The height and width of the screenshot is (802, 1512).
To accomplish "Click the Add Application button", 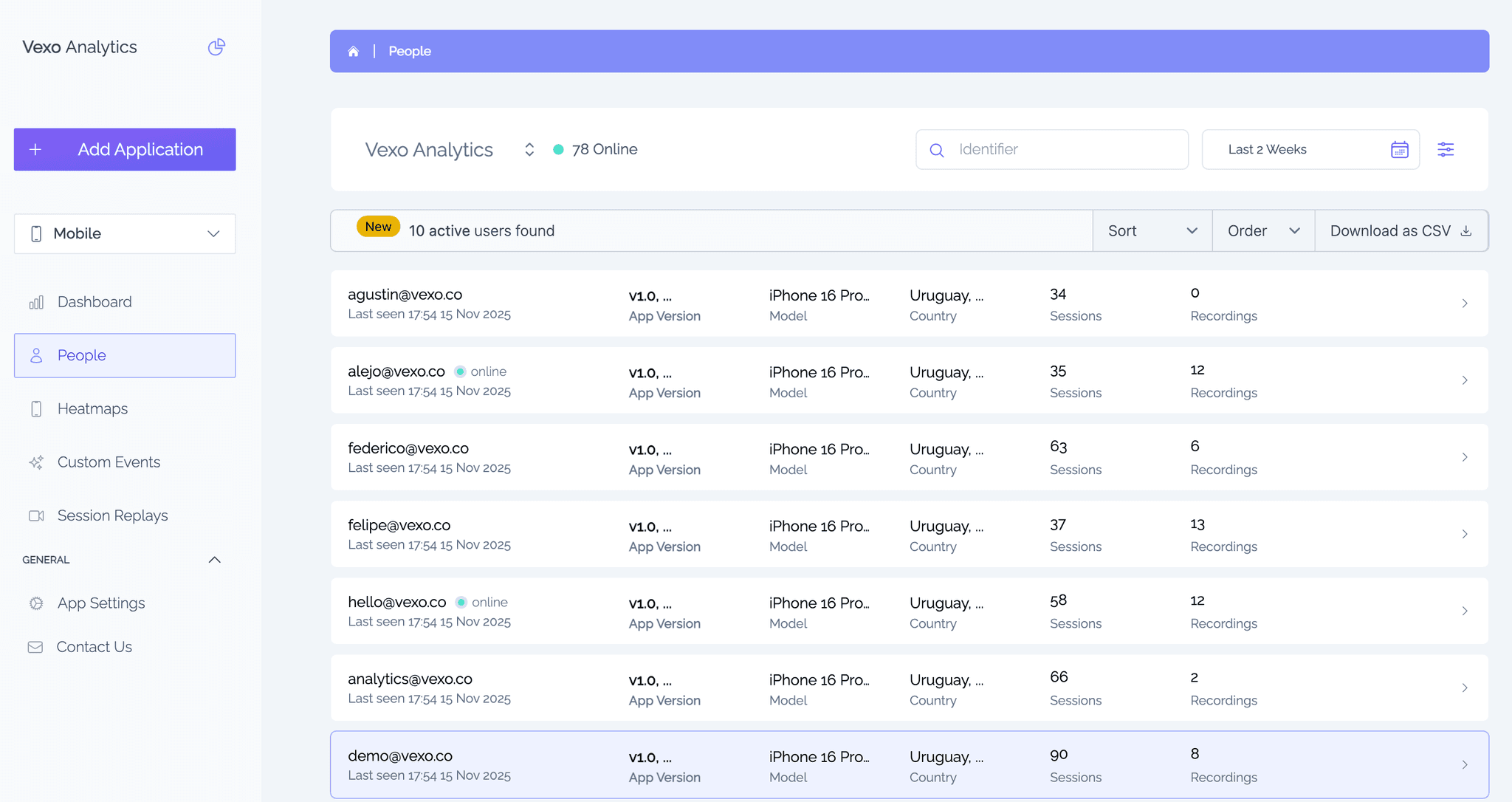I will tap(125, 149).
